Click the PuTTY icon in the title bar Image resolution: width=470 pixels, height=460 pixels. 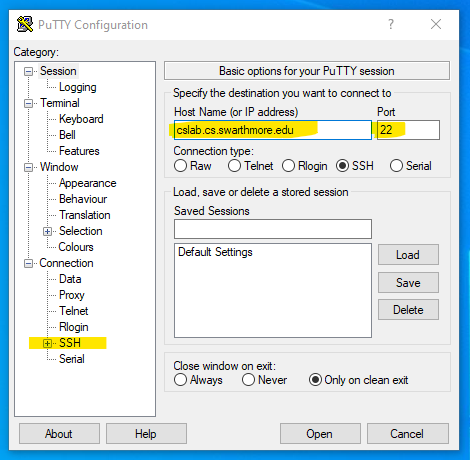coord(25,25)
